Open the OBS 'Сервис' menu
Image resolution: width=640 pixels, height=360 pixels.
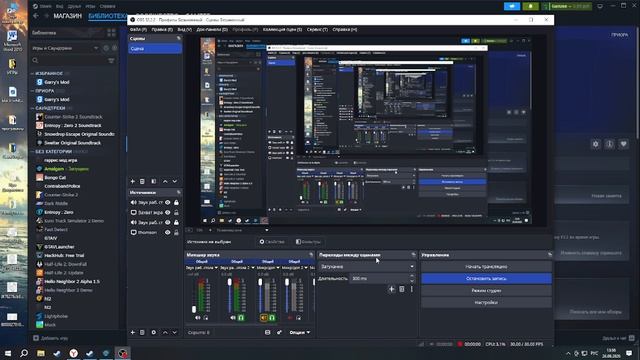[318, 29]
